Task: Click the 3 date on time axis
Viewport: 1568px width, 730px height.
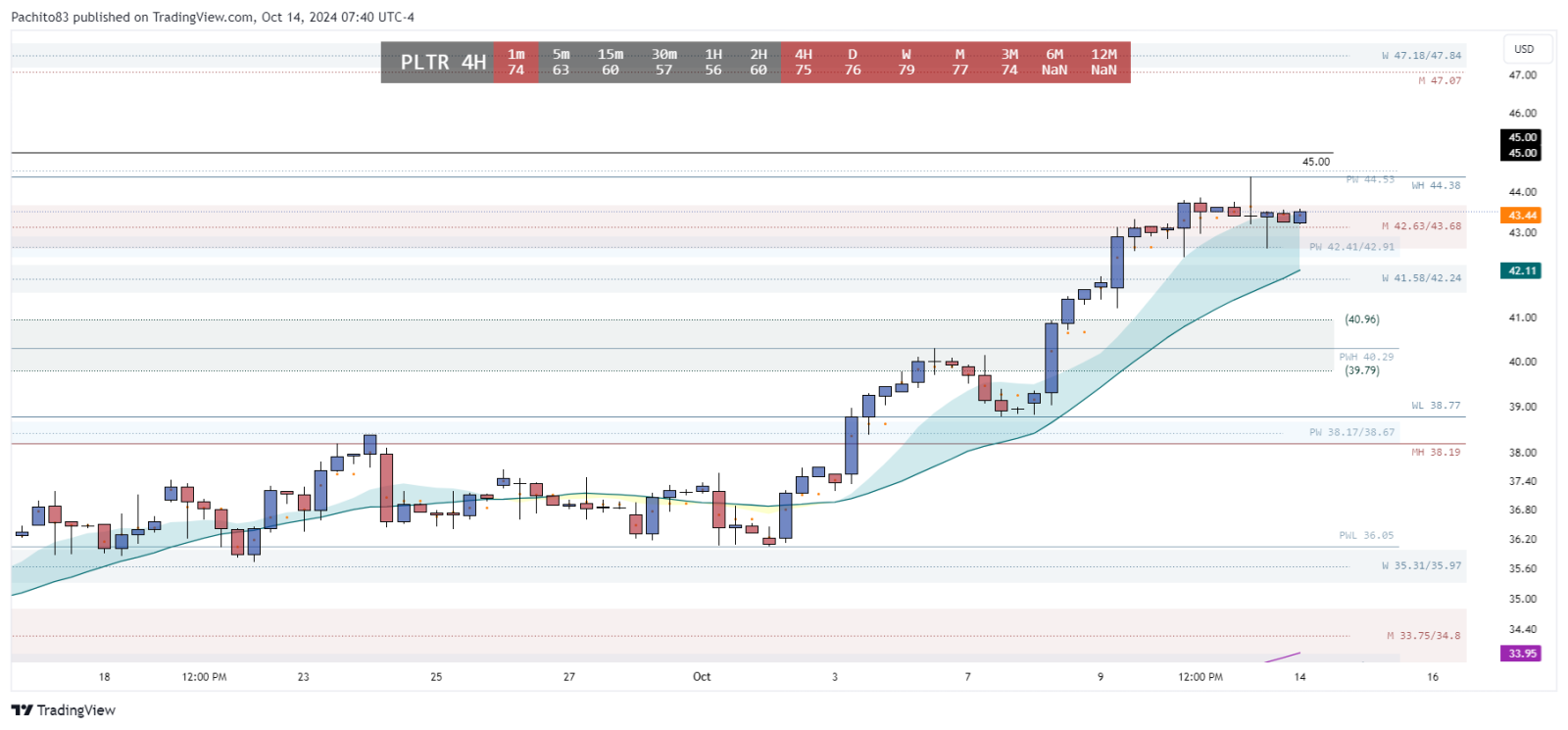Action: point(835,677)
